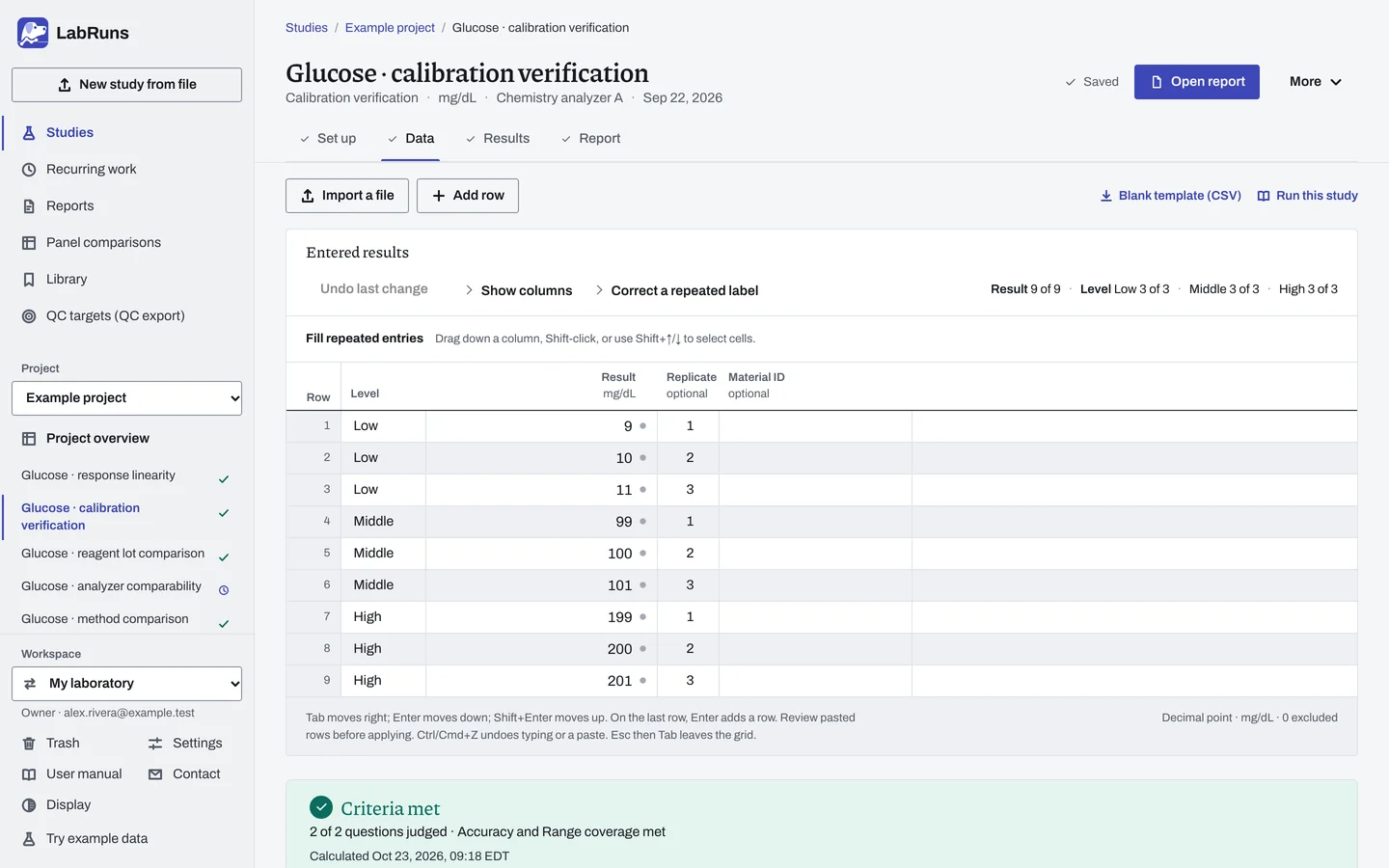Image resolution: width=1389 pixels, height=868 pixels.
Task: Switch to the Set up tab
Action: coord(327,139)
